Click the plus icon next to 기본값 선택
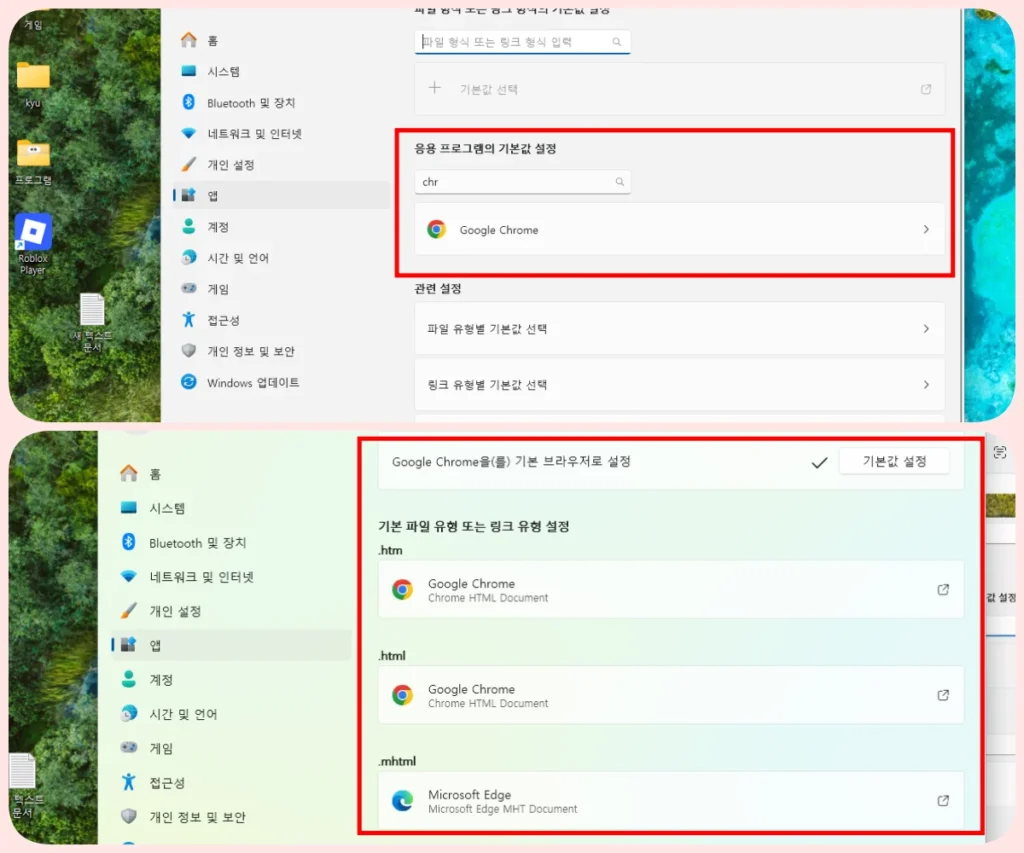Image resolution: width=1024 pixels, height=853 pixels. point(435,88)
